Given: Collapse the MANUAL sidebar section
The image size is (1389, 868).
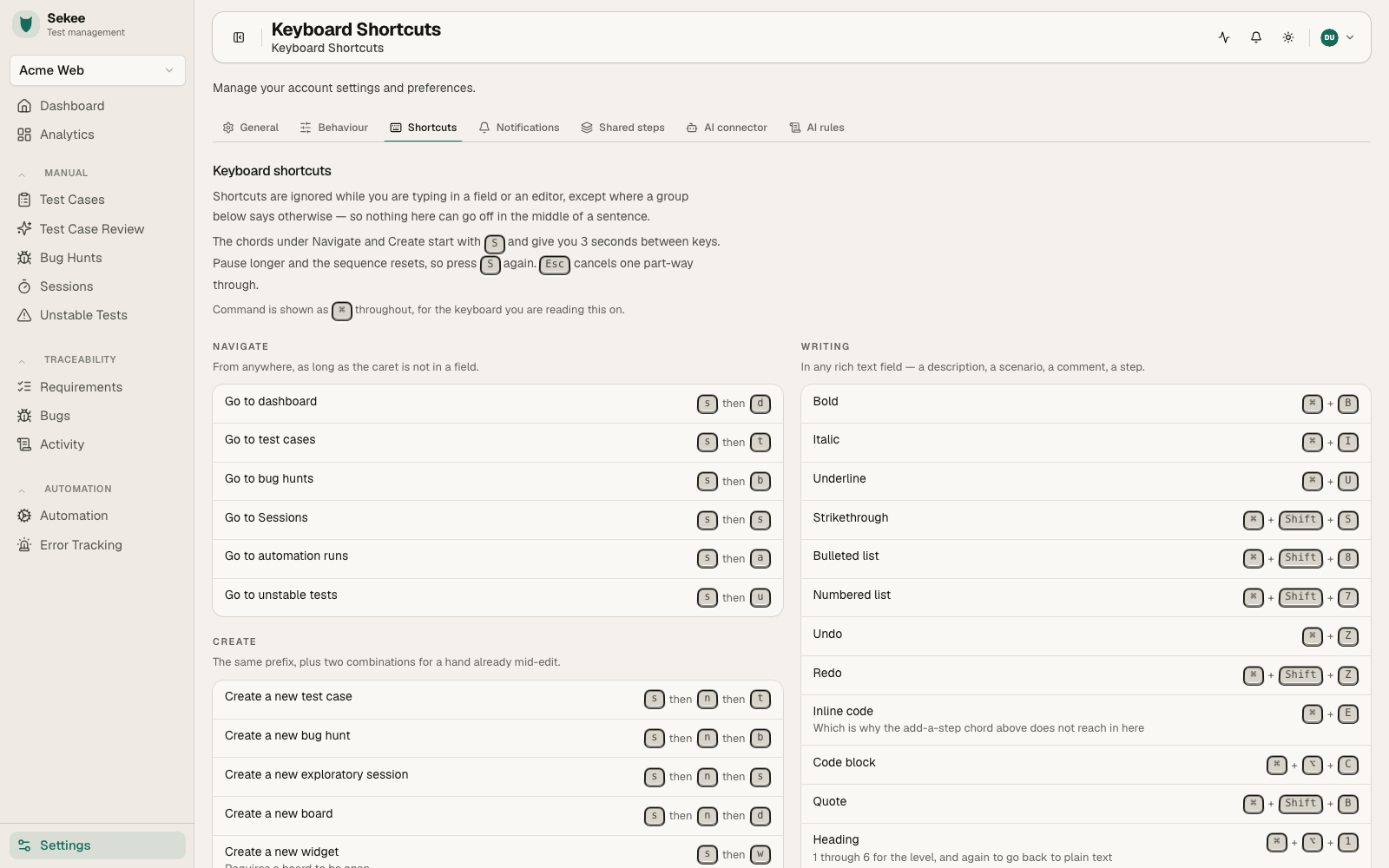Looking at the screenshot, I should click(x=66, y=173).
